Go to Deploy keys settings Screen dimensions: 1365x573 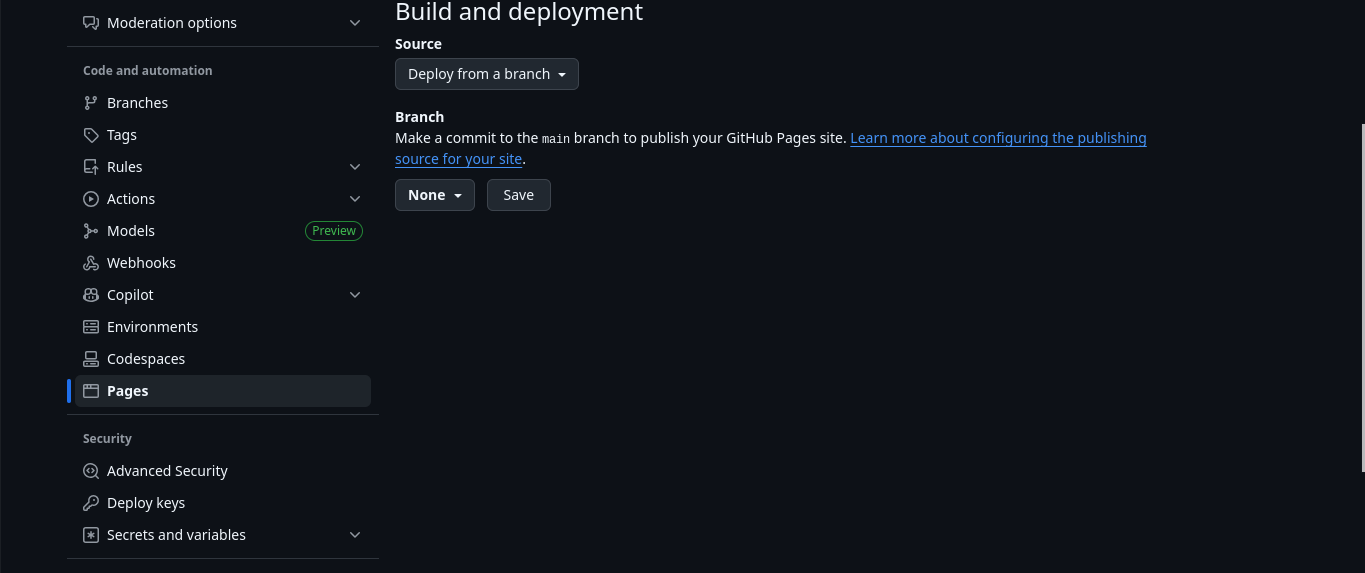coord(223,503)
